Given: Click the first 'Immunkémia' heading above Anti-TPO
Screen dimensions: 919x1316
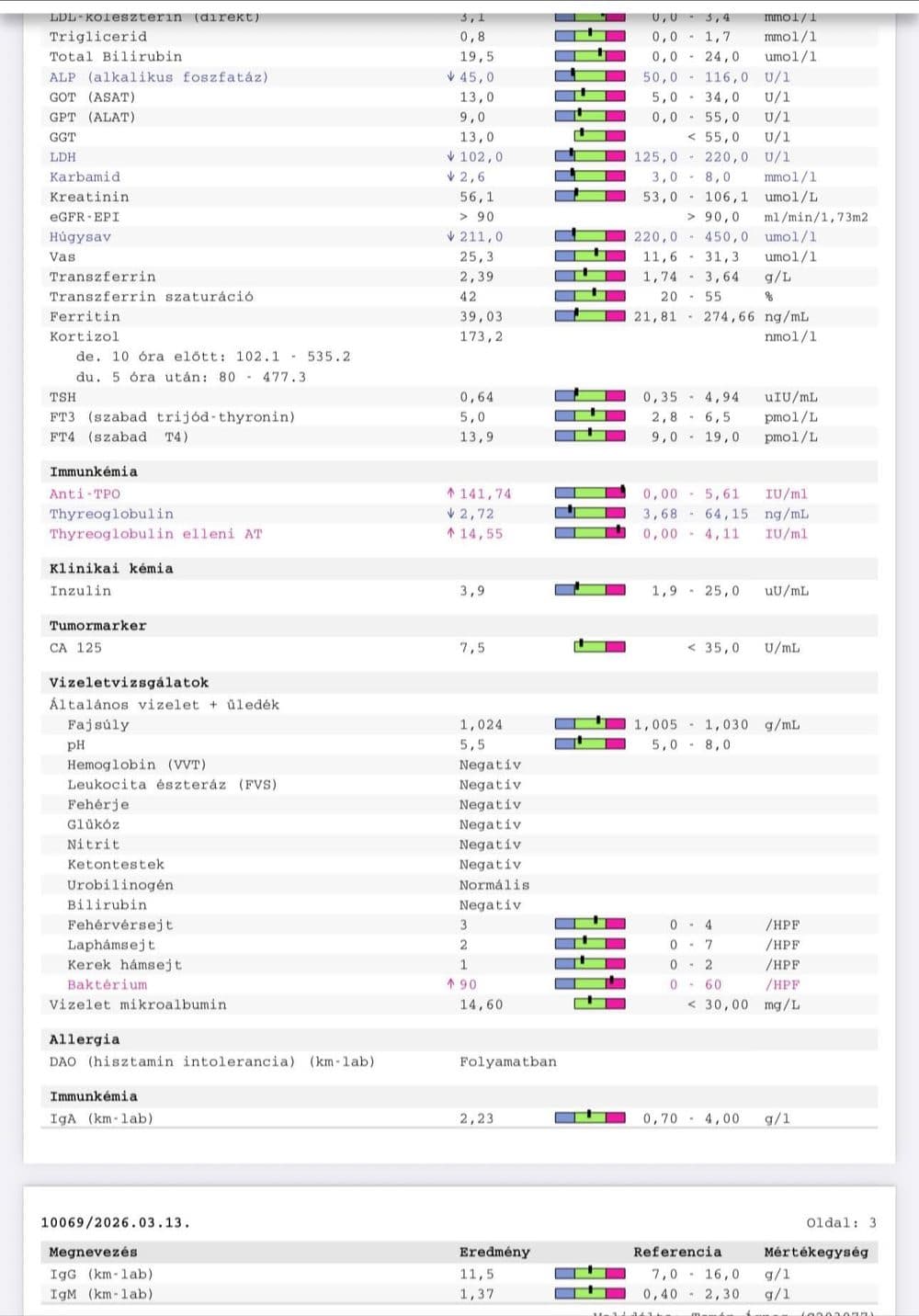Looking at the screenshot, I should tap(94, 471).
